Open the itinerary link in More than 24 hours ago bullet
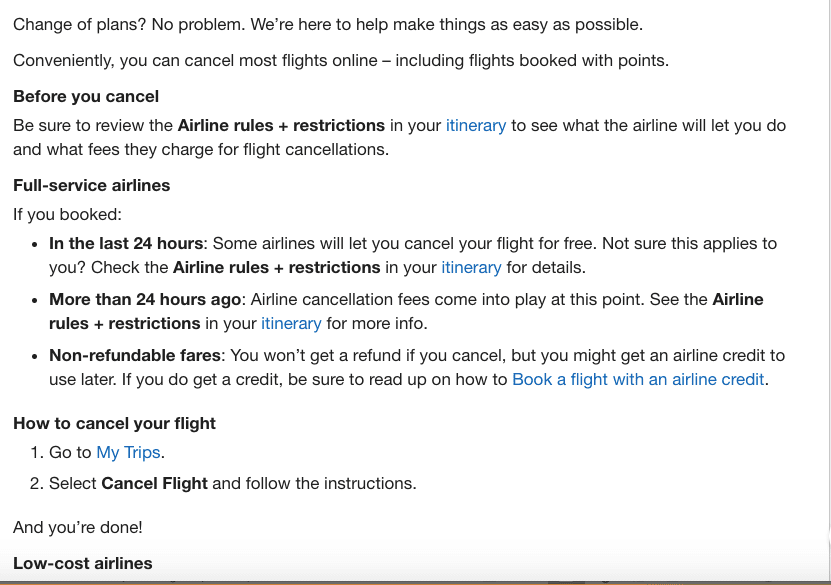 coord(291,323)
